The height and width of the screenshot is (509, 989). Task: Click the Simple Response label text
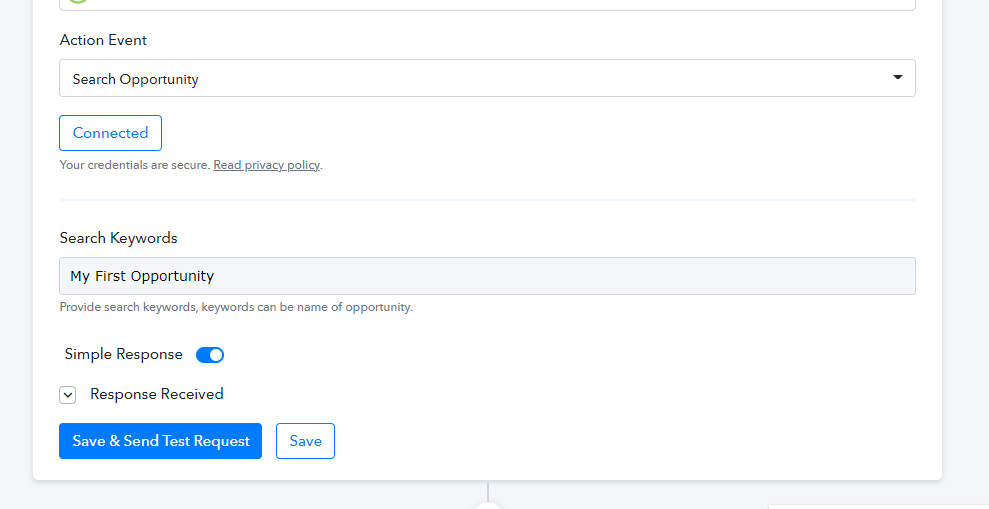point(124,354)
